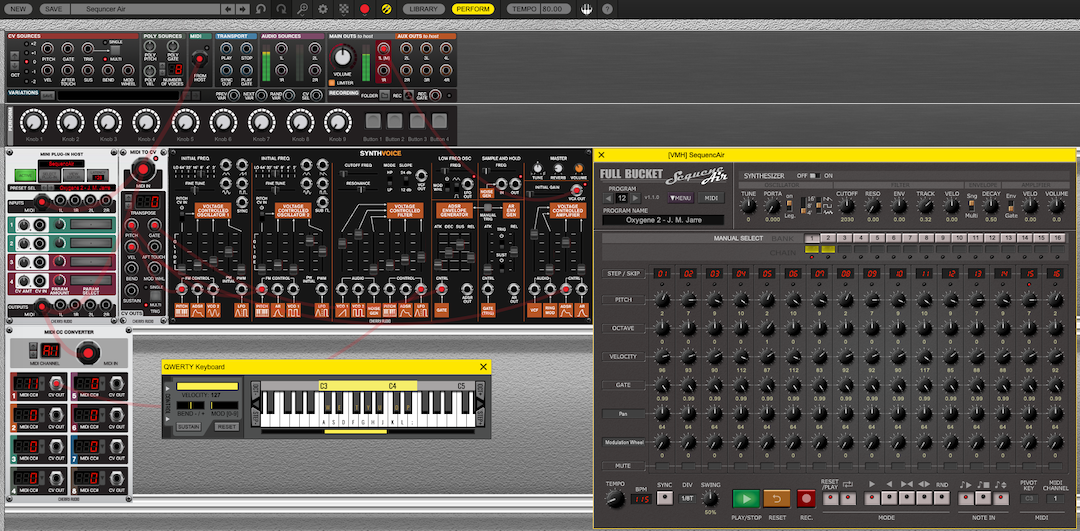Click the SAVE button in top toolbar
1080x531 pixels.
tap(52, 9)
